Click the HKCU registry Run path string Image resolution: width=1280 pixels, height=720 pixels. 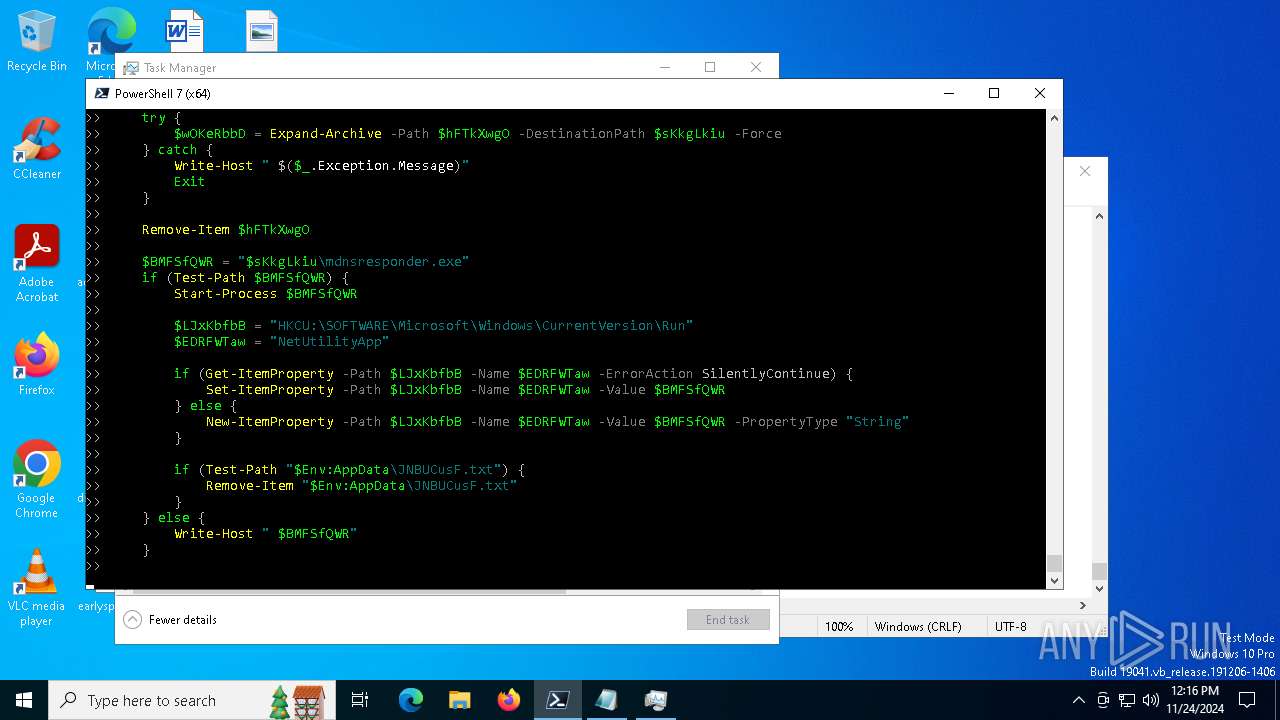coord(481,326)
